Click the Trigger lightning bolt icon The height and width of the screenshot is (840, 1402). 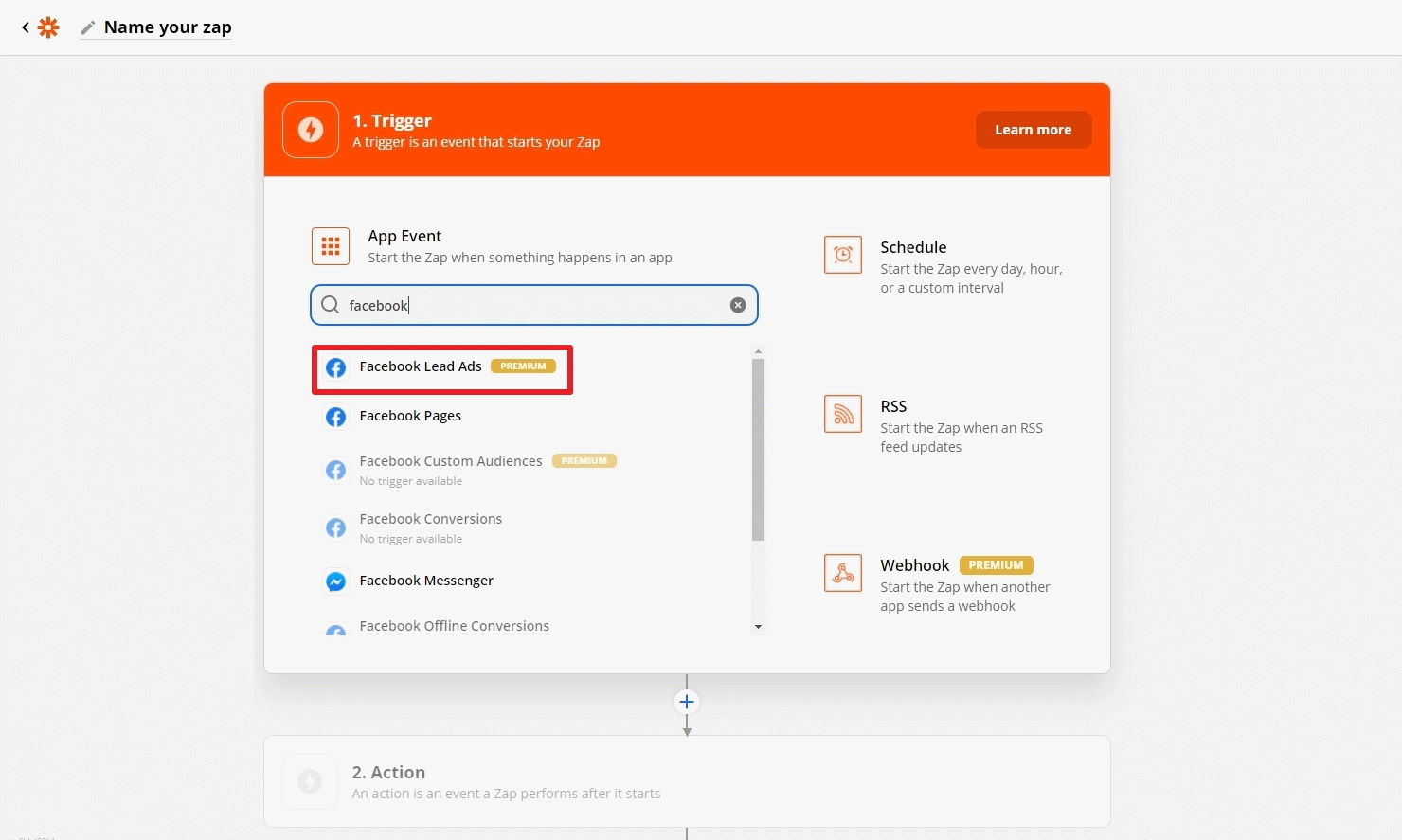tap(311, 130)
